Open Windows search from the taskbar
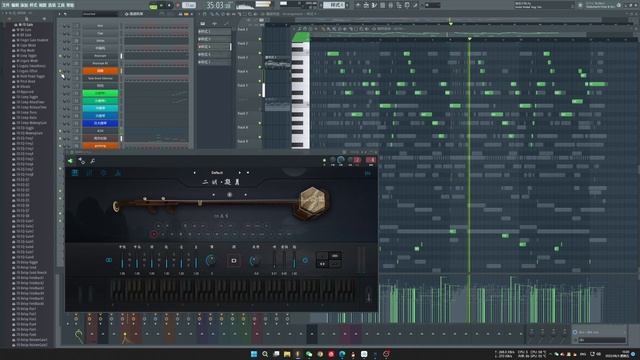 click(x=265, y=354)
